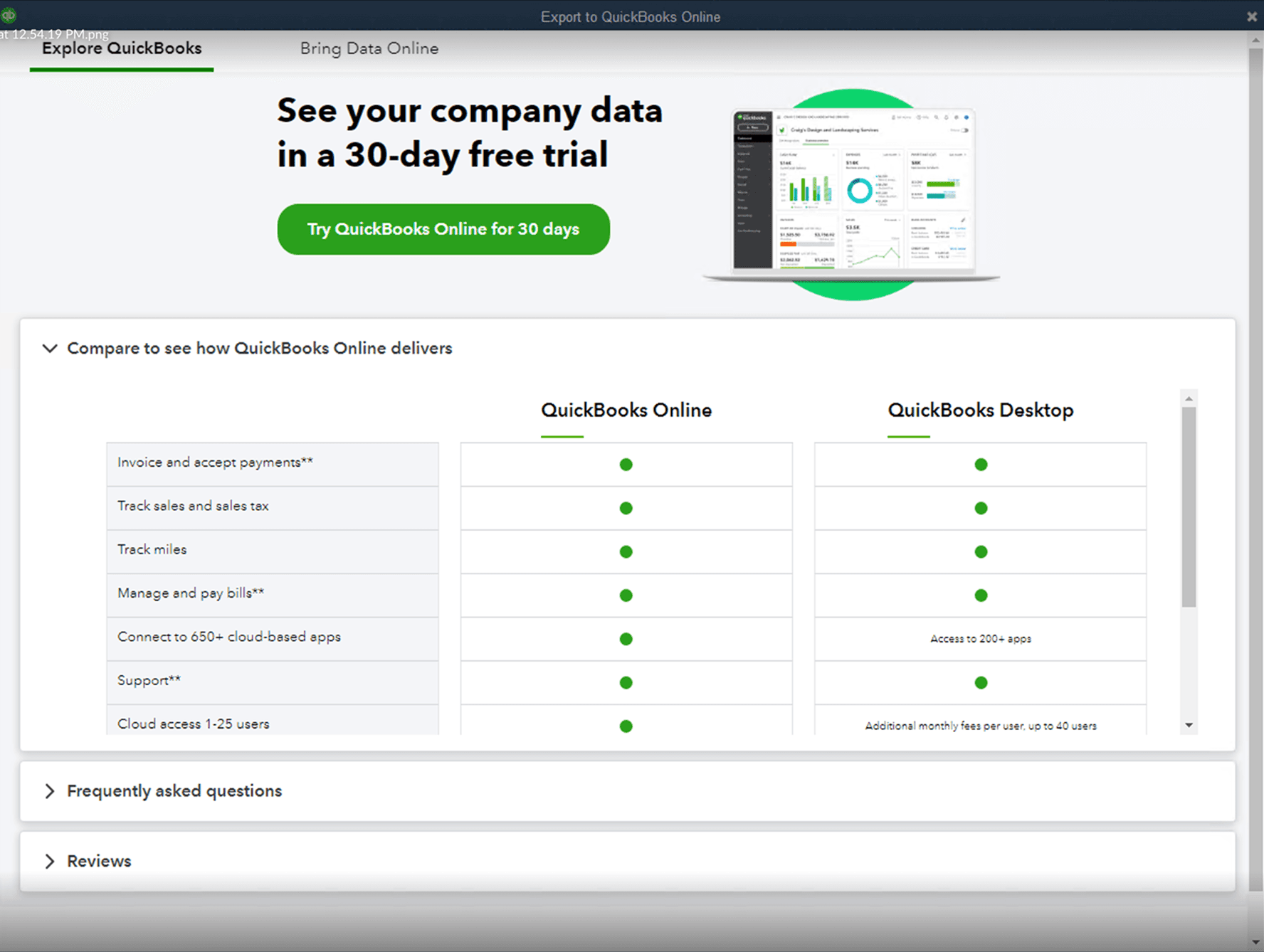The image size is (1264, 952).
Task: Click 'Cloud access 1-25 users' row
Action: [x=273, y=720]
